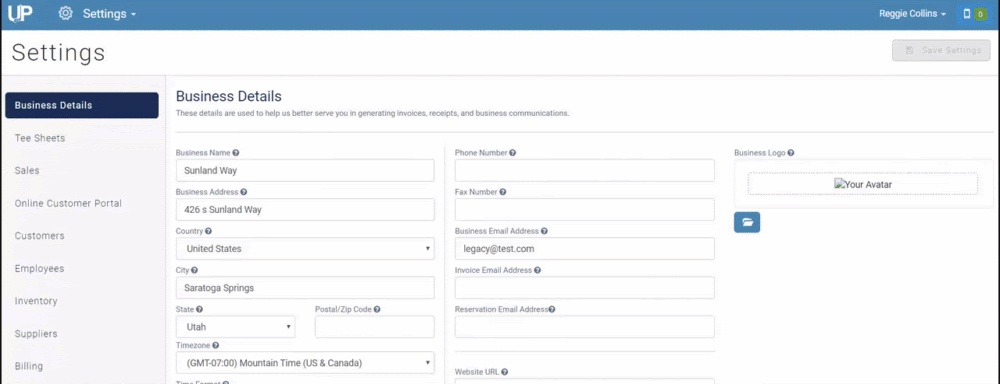Click Timezone help icon
Image resolution: width=1000 pixels, height=384 pixels.
tap(216, 346)
